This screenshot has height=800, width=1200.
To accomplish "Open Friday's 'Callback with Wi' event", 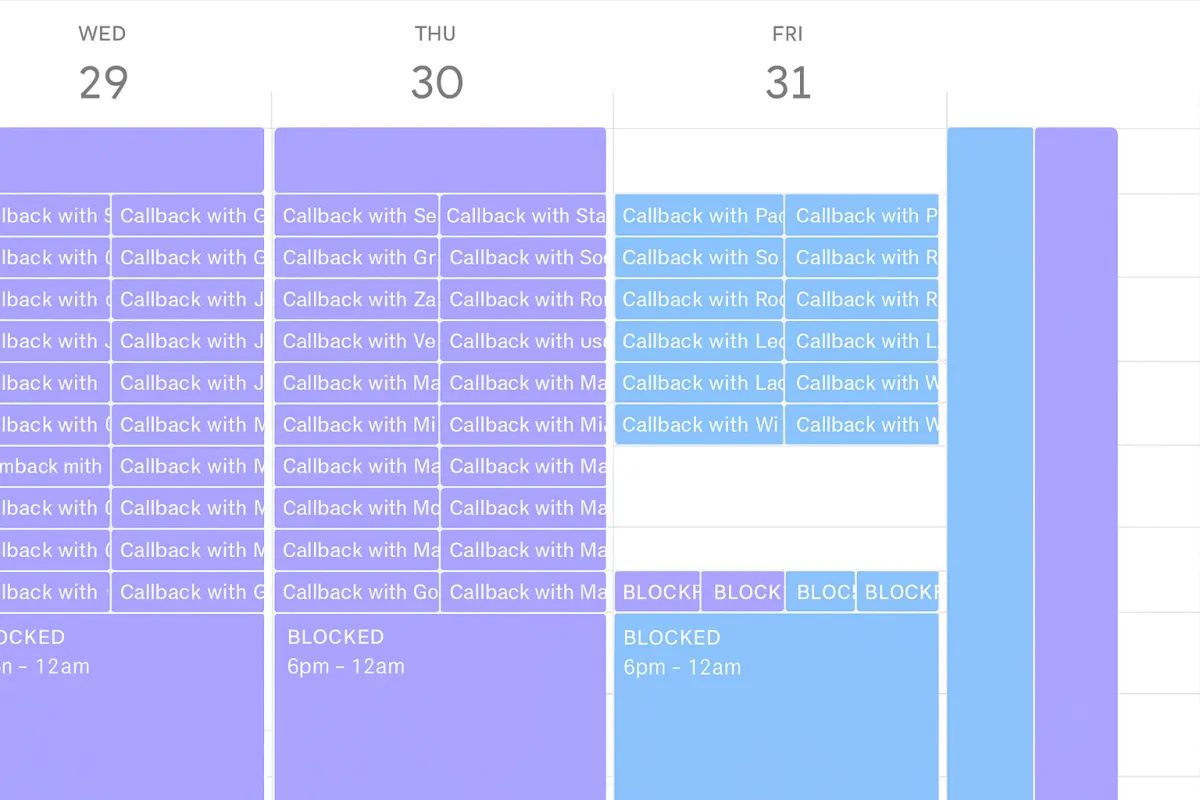I will [x=699, y=425].
